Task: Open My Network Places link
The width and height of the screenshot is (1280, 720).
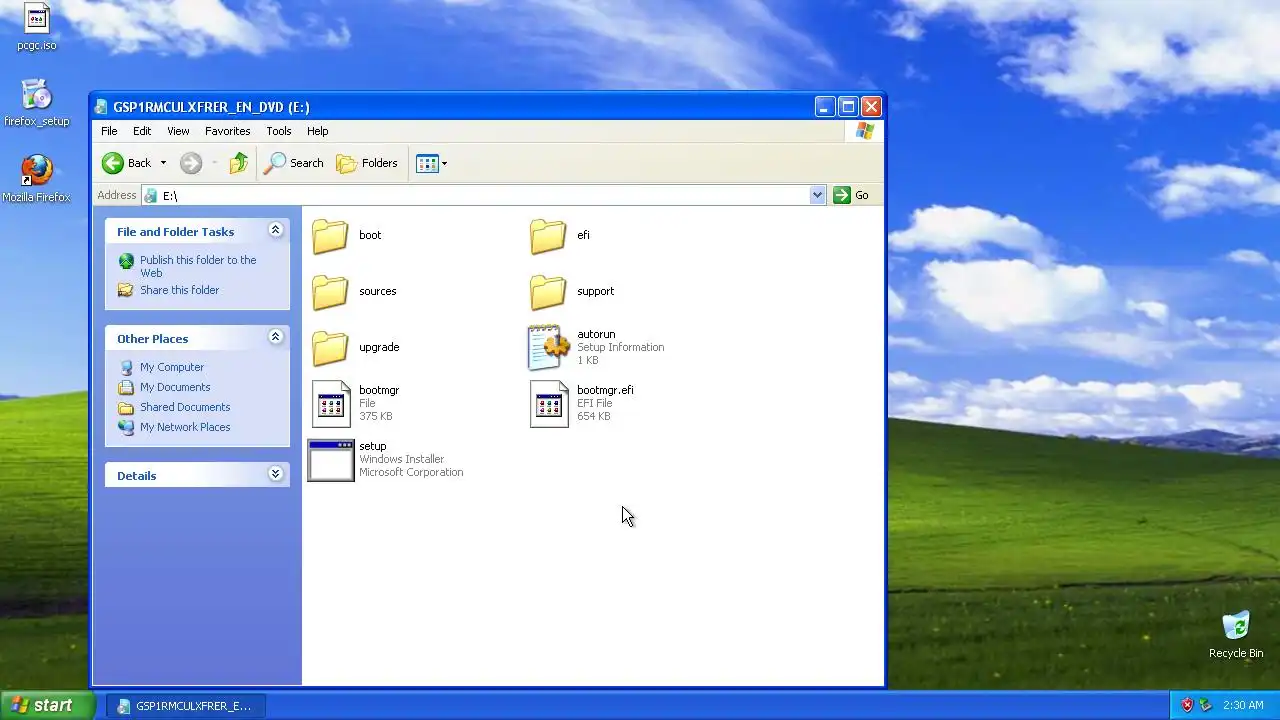Action: pos(185,427)
